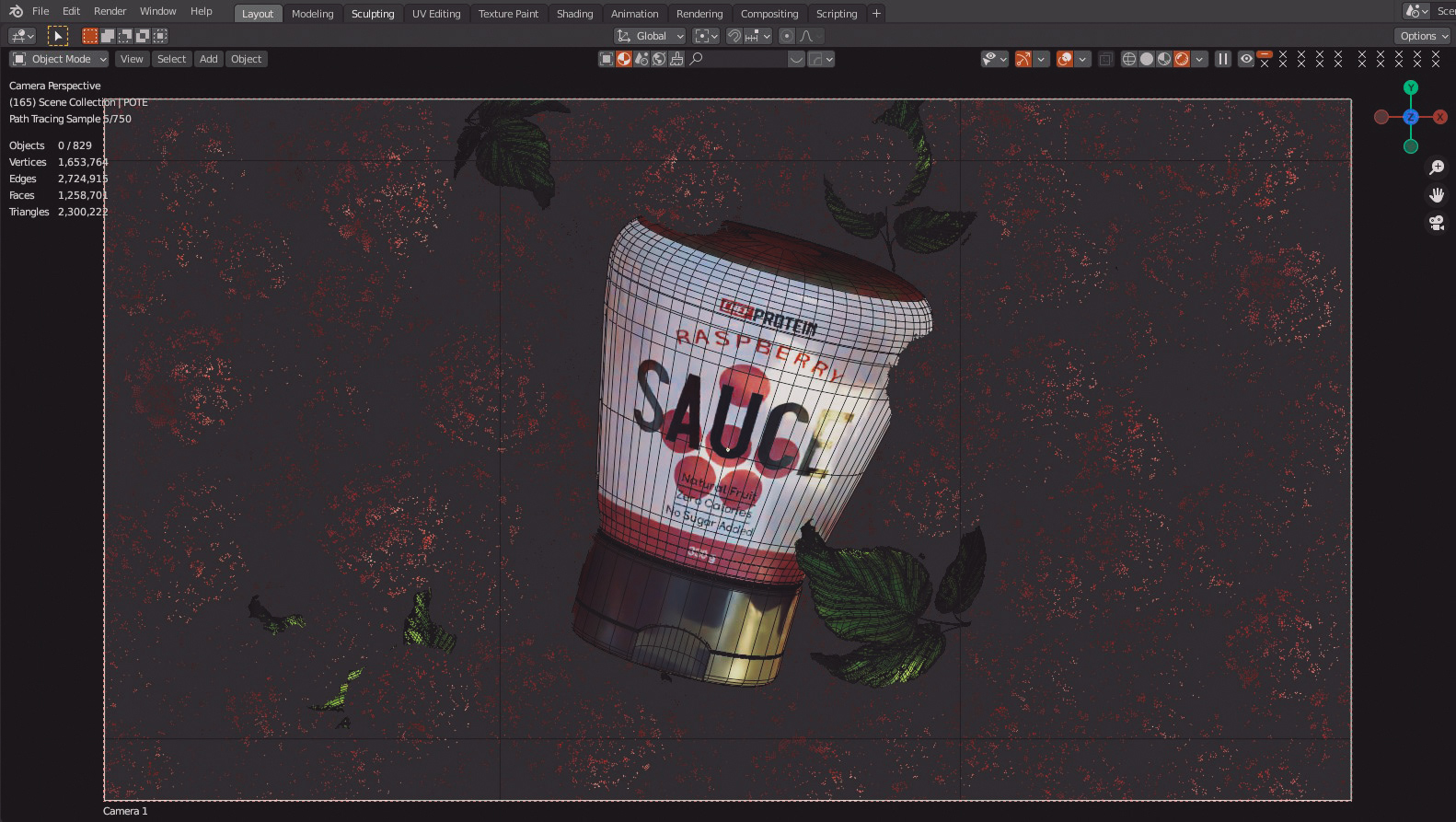The height and width of the screenshot is (822, 1456).
Task: Switch to the Scripting workspace tab
Action: tap(836, 14)
